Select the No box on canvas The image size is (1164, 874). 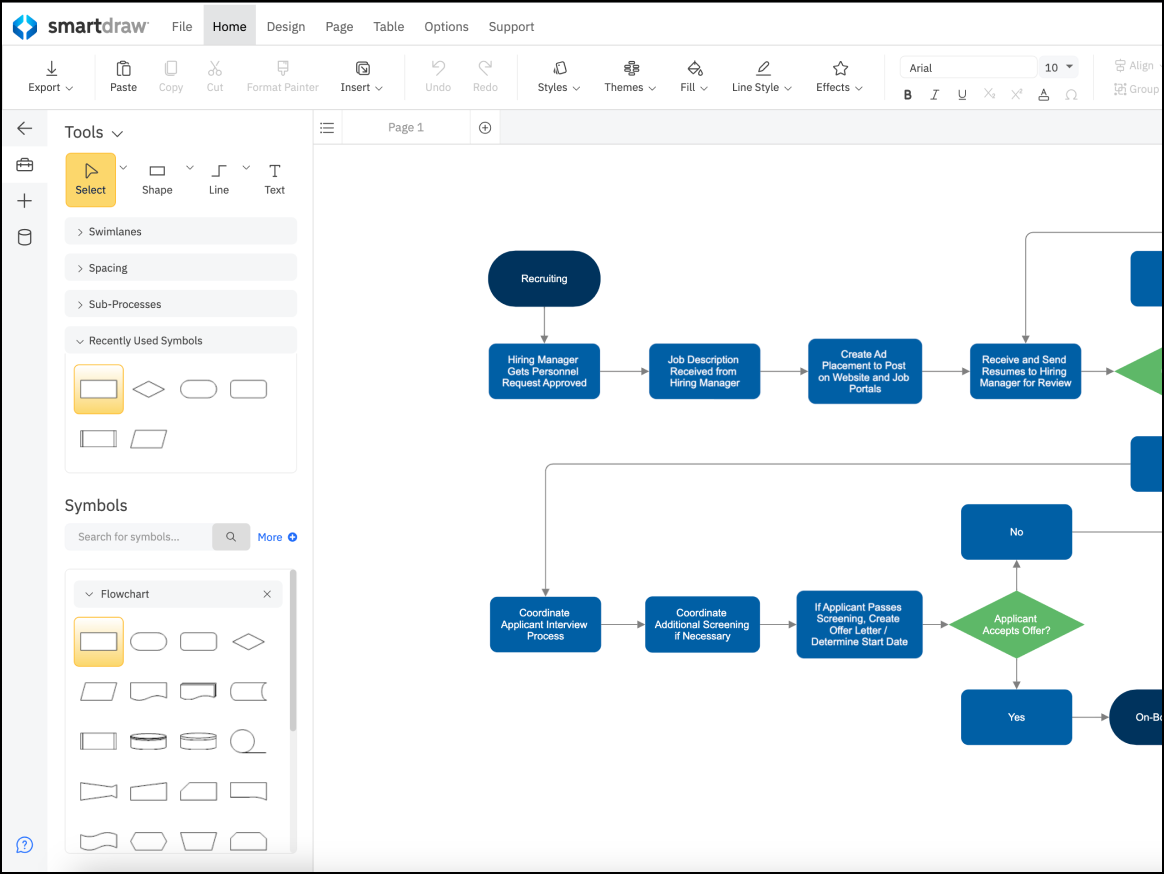[1016, 532]
